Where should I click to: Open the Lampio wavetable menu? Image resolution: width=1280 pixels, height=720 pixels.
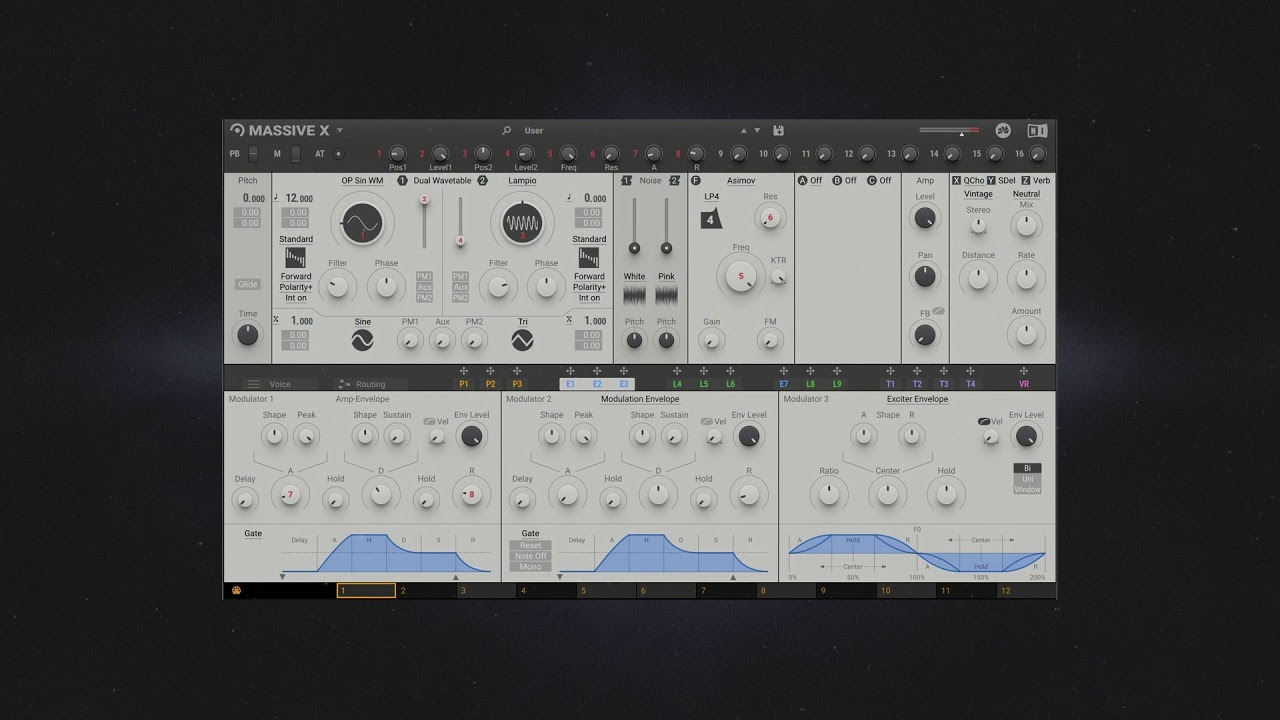522,181
